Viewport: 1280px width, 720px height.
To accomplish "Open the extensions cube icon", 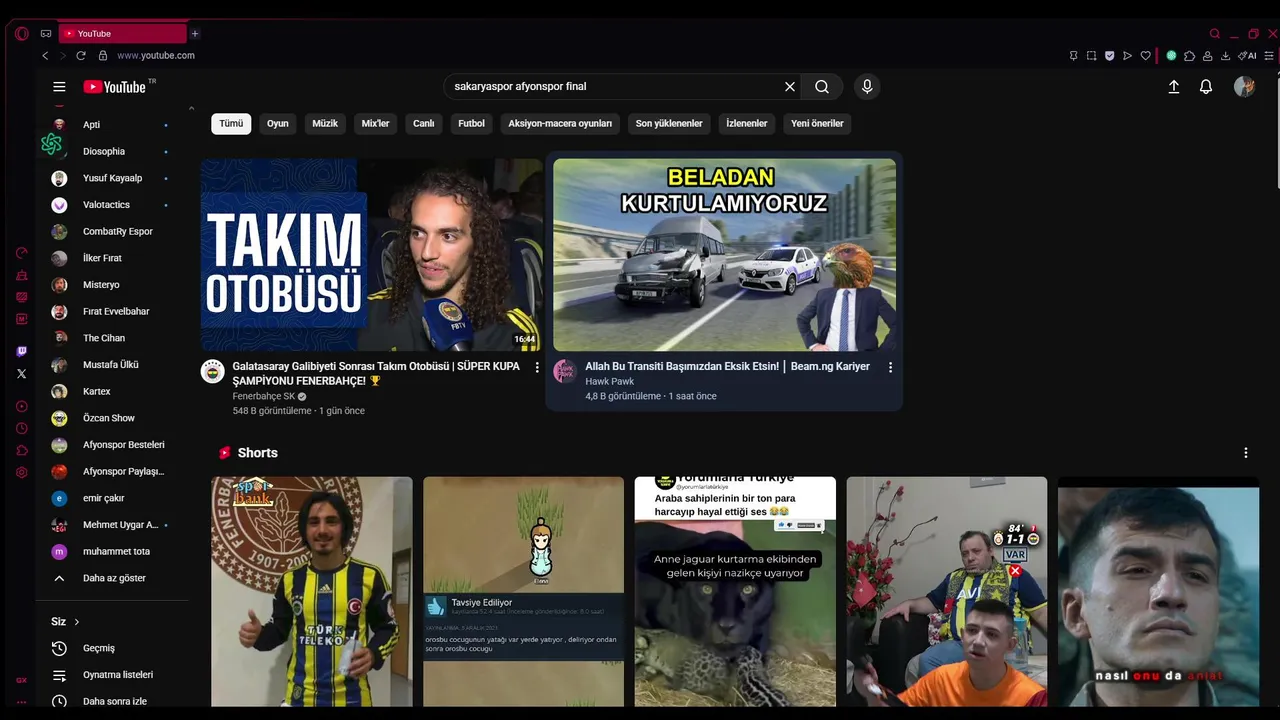I will [1189, 56].
